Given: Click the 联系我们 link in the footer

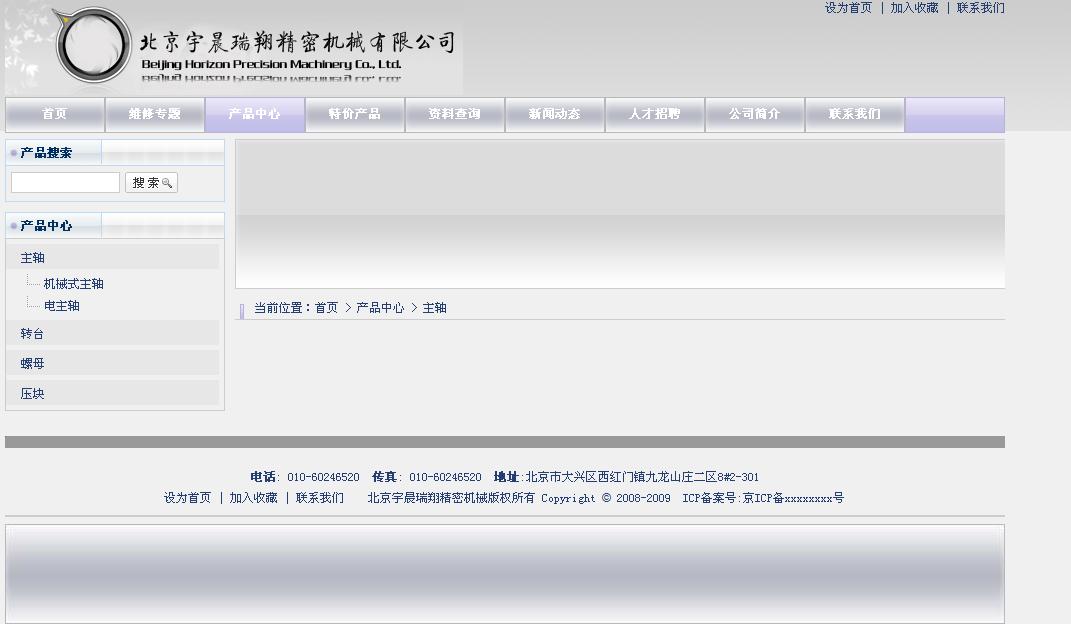Looking at the screenshot, I should [x=319, y=498].
